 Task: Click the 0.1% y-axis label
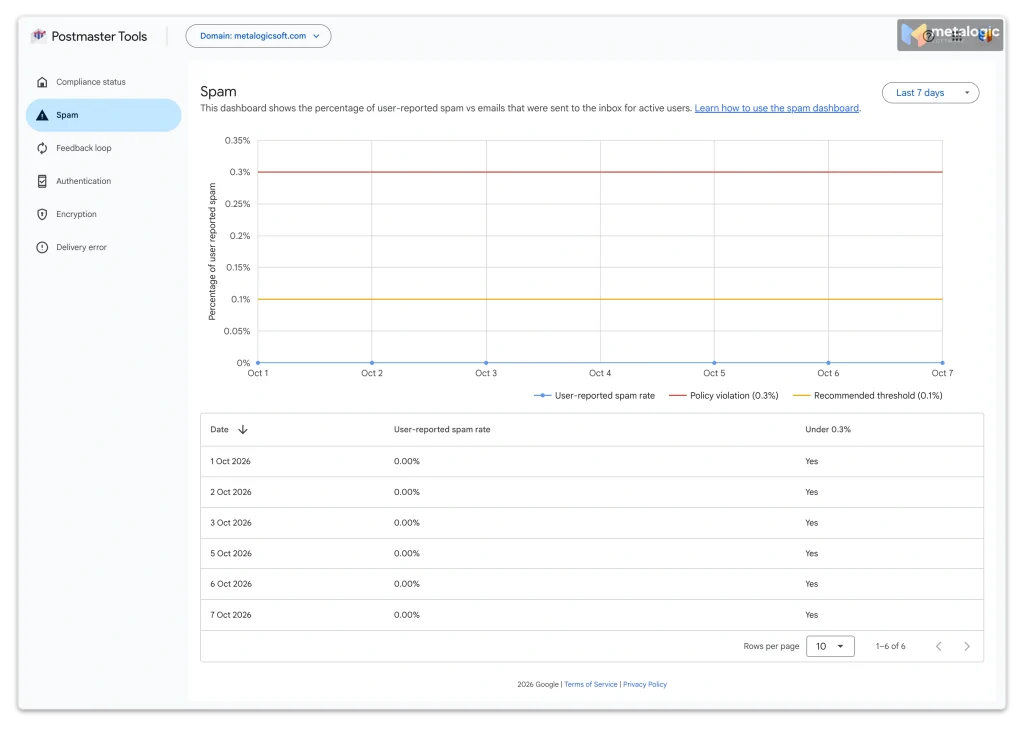click(x=240, y=300)
